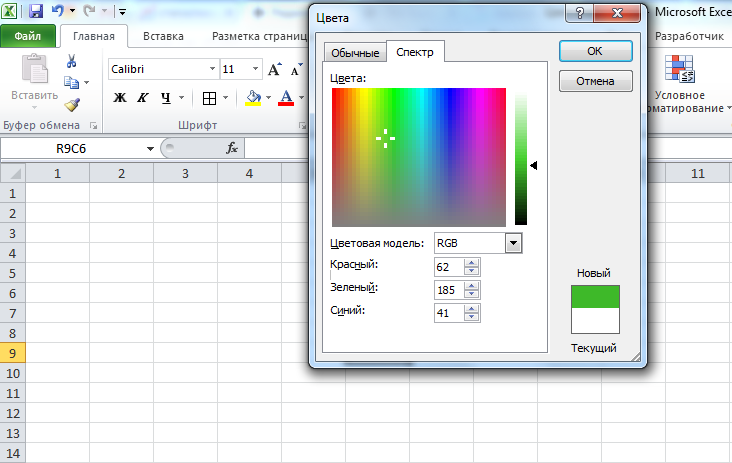Decrease the Красный value with down arrow

(472, 271)
